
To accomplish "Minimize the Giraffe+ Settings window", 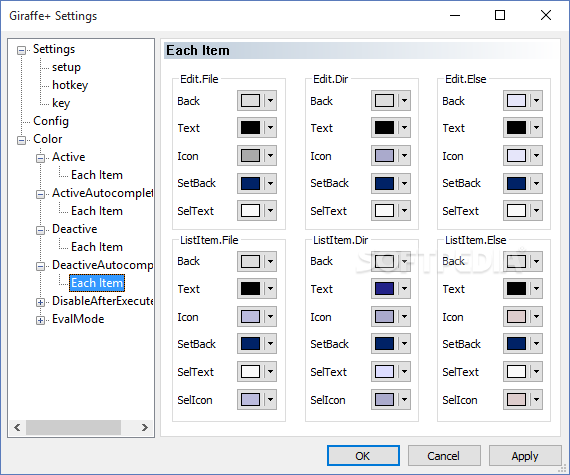I will (455, 15).
